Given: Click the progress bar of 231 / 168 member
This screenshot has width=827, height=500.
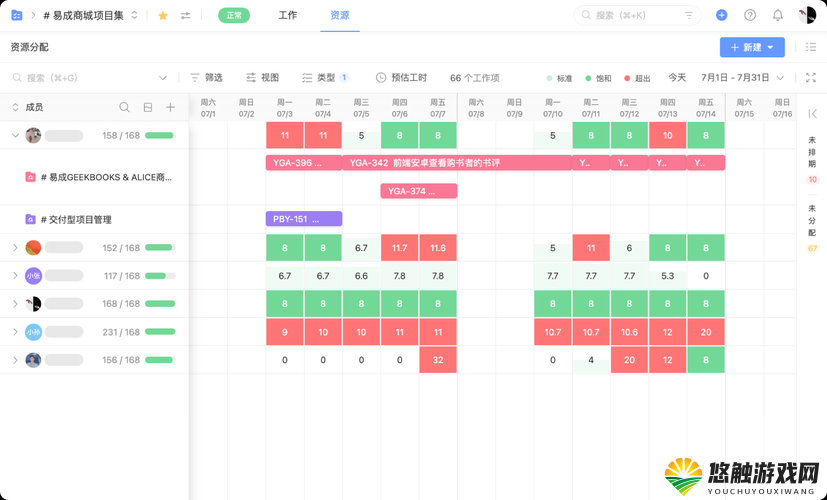Looking at the screenshot, I should (160, 332).
